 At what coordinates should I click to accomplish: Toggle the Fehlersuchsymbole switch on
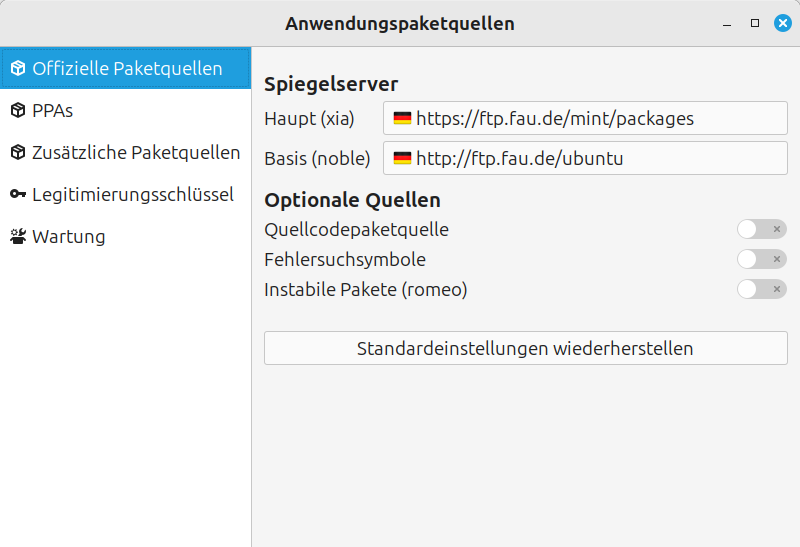click(761, 259)
